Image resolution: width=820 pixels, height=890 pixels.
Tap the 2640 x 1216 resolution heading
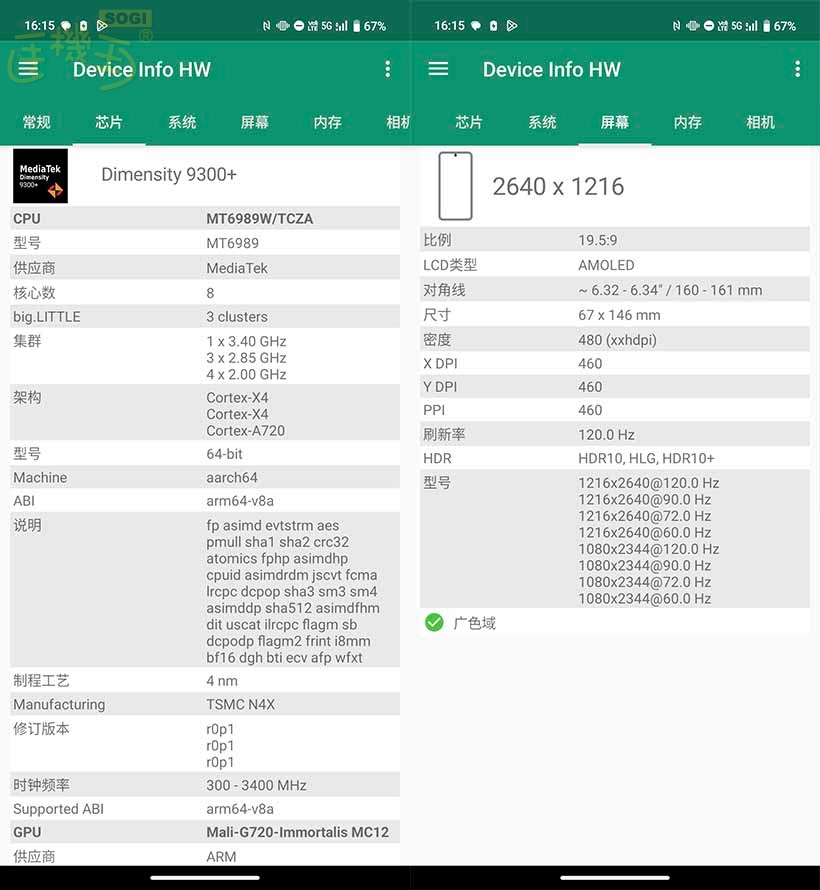(x=558, y=186)
